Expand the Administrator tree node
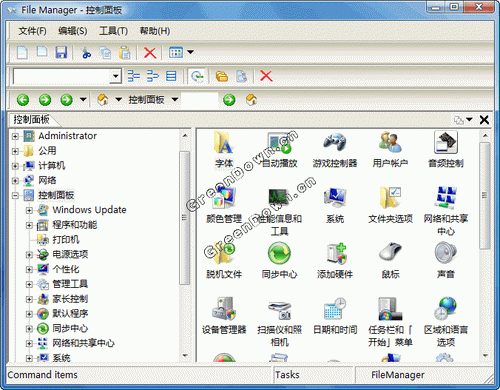Image resolution: width=500 pixels, height=390 pixels. coord(15,136)
